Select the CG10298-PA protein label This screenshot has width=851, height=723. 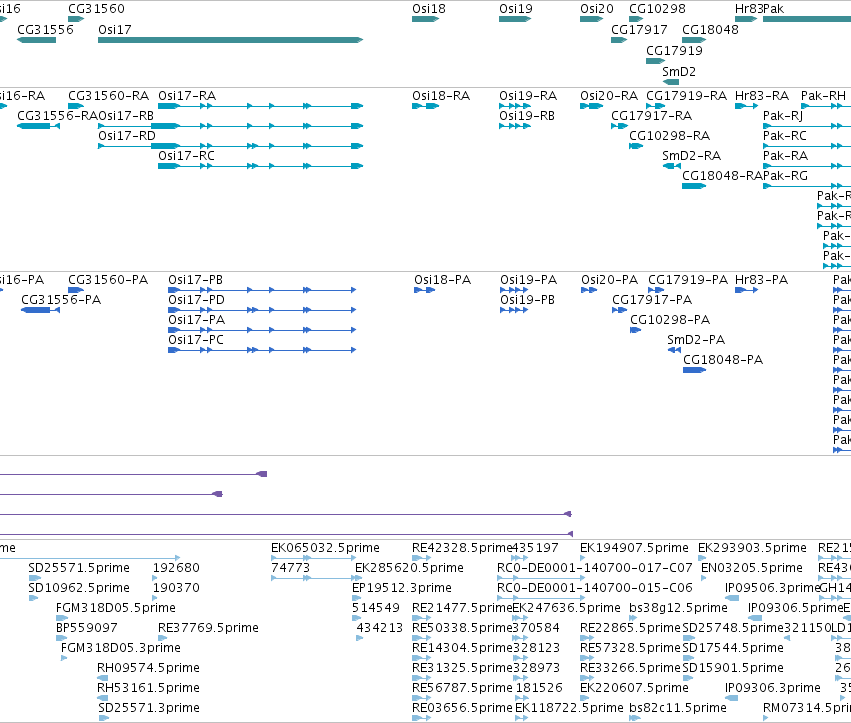[x=670, y=320]
